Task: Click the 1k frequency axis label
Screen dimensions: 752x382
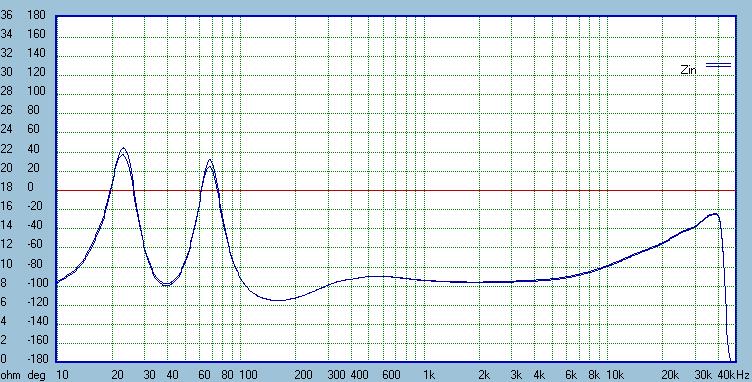Action: tap(429, 374)
